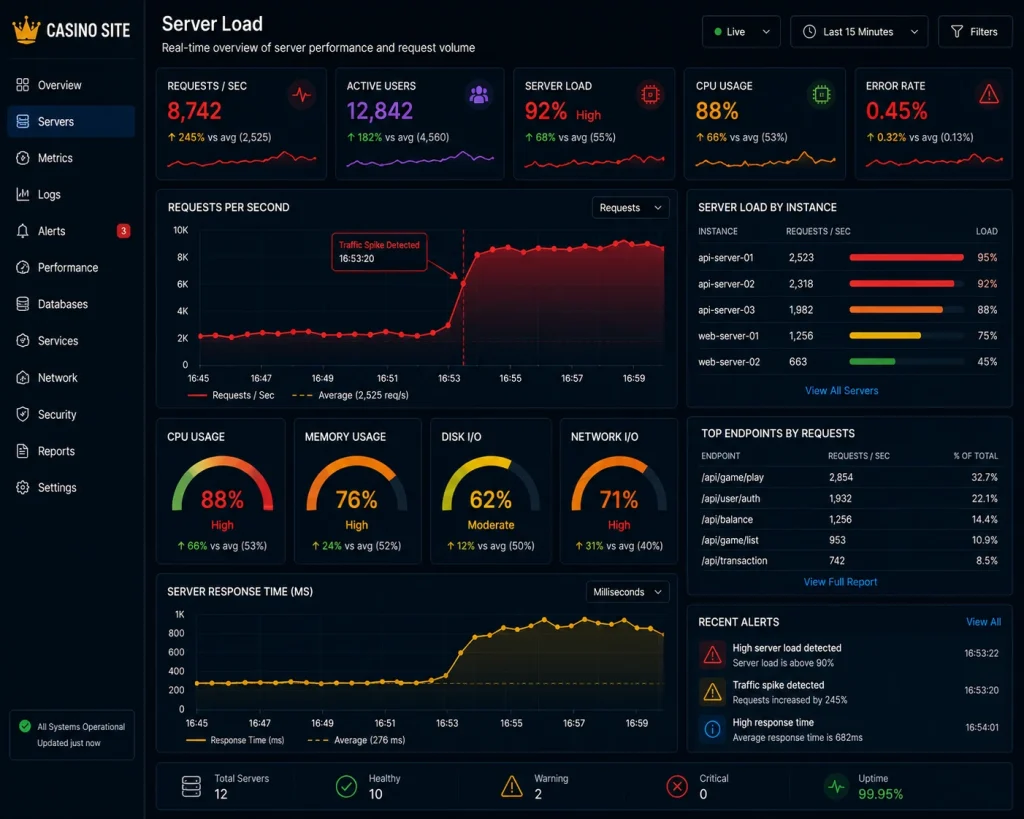Open the Milliseconds unit dropdown

627,592
